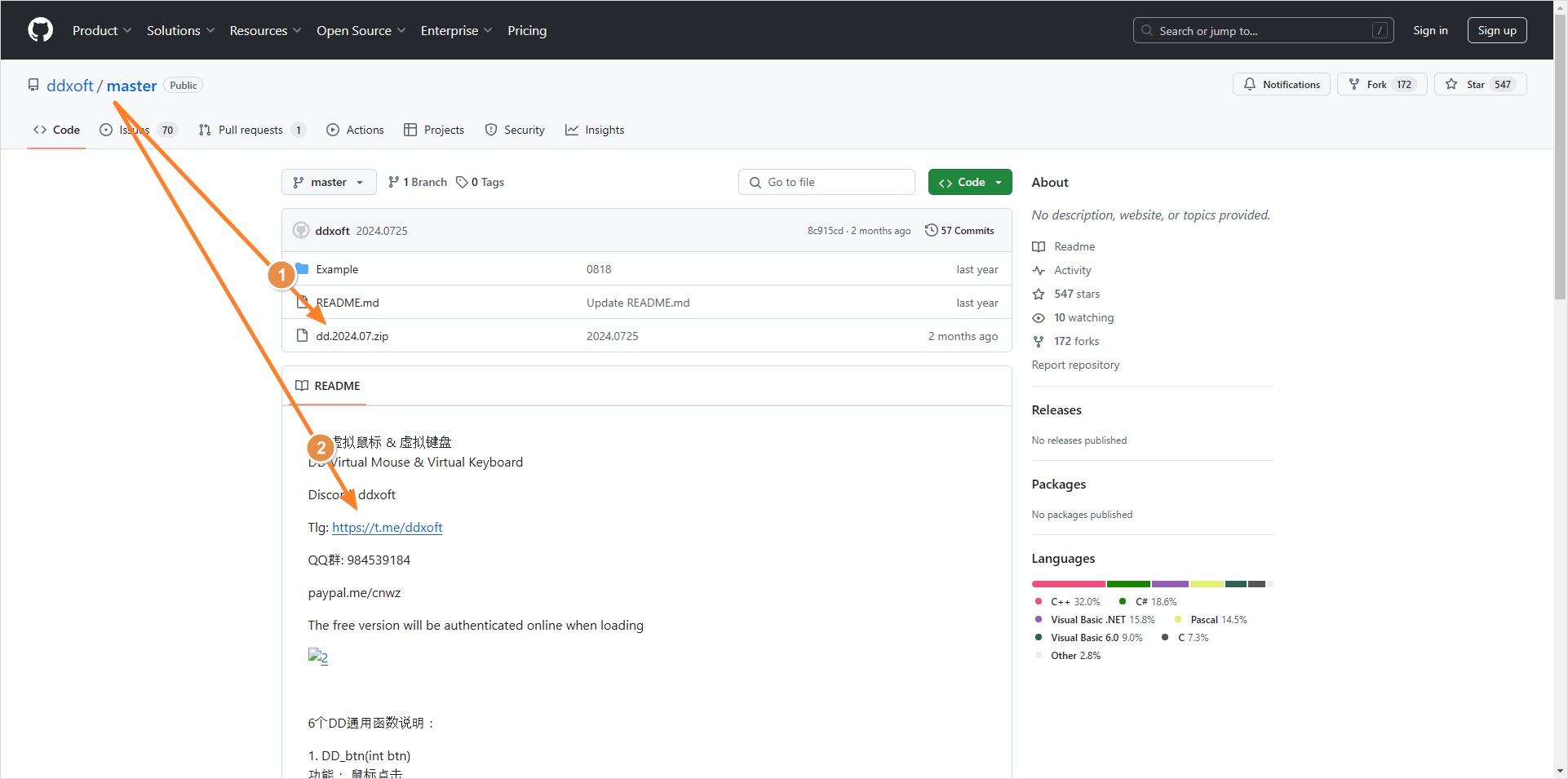
Task: Open the master repository link
Action: (131, 86)
